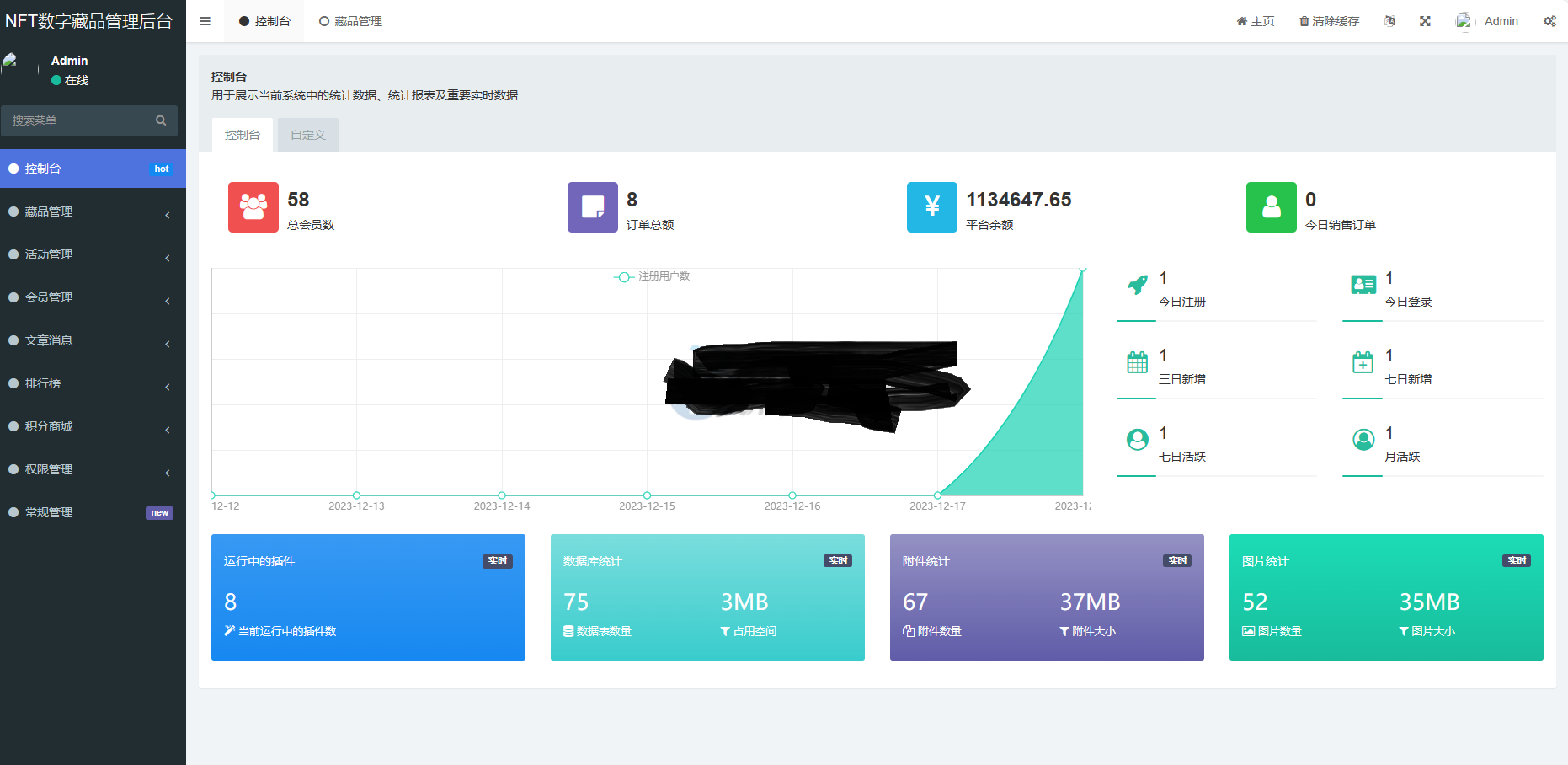Click the language switch icon
This screenshot has height=765, width=1568.
click(1389, 21)
